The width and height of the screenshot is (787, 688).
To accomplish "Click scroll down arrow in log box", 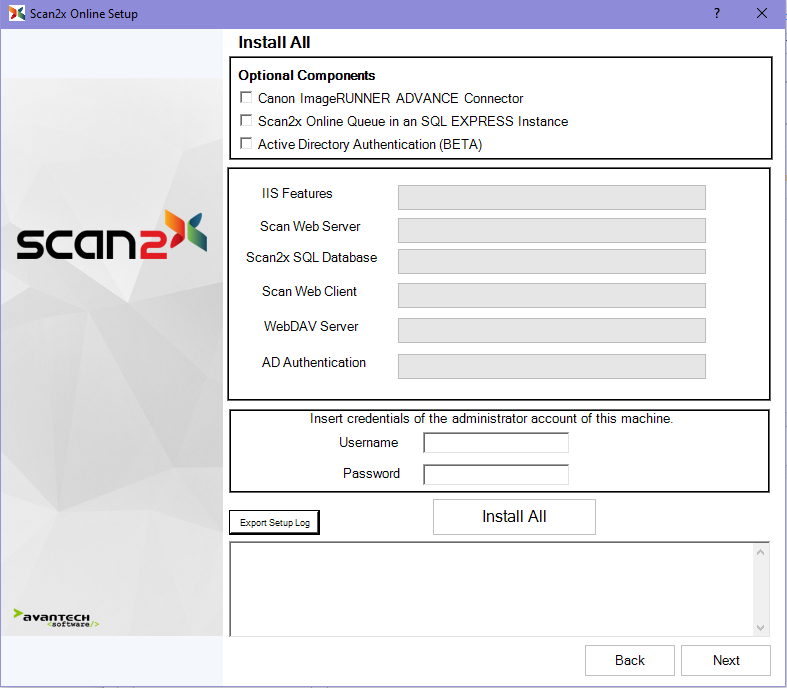I will click(761, 627).
